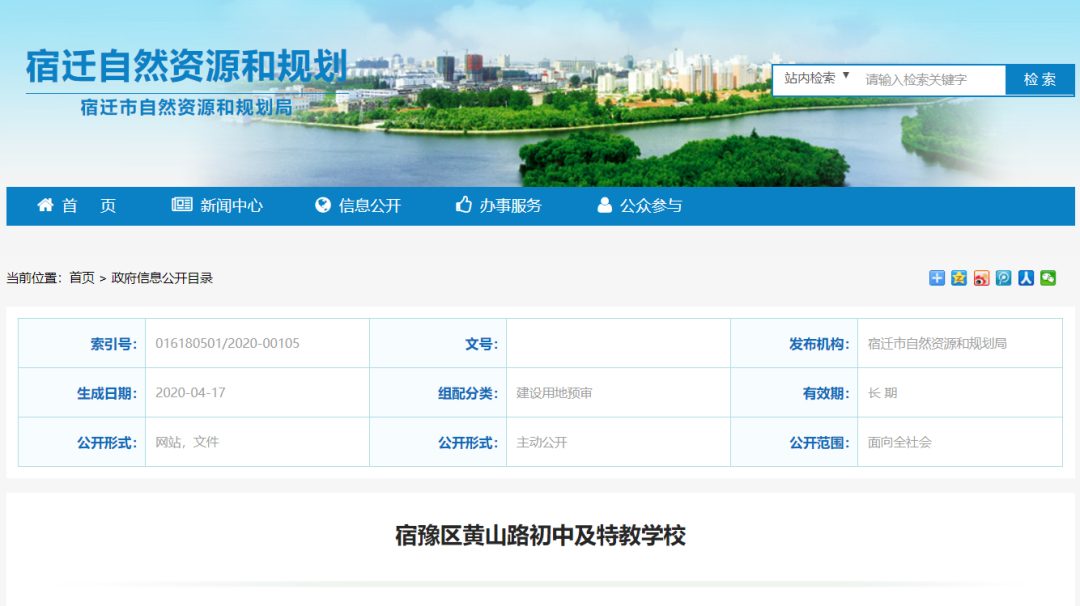
Task: Open the 新闻中心 navigation menu
Action: coord(217,205)
